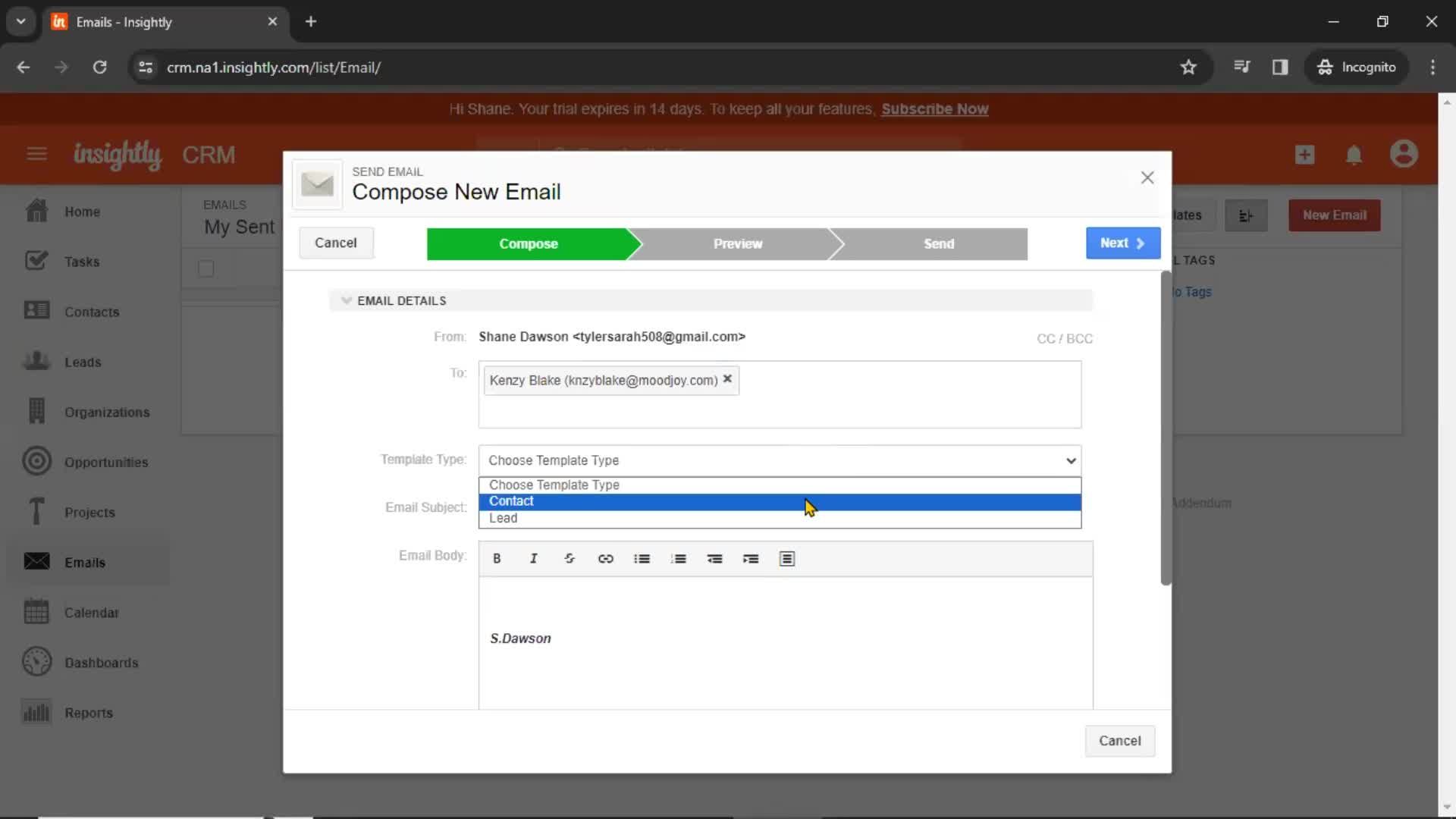The height and width of the screenshot is (819, 1456).
Task: Expand the CC / BCC options
Action: pyautogui.click(x=1064, y=338)
